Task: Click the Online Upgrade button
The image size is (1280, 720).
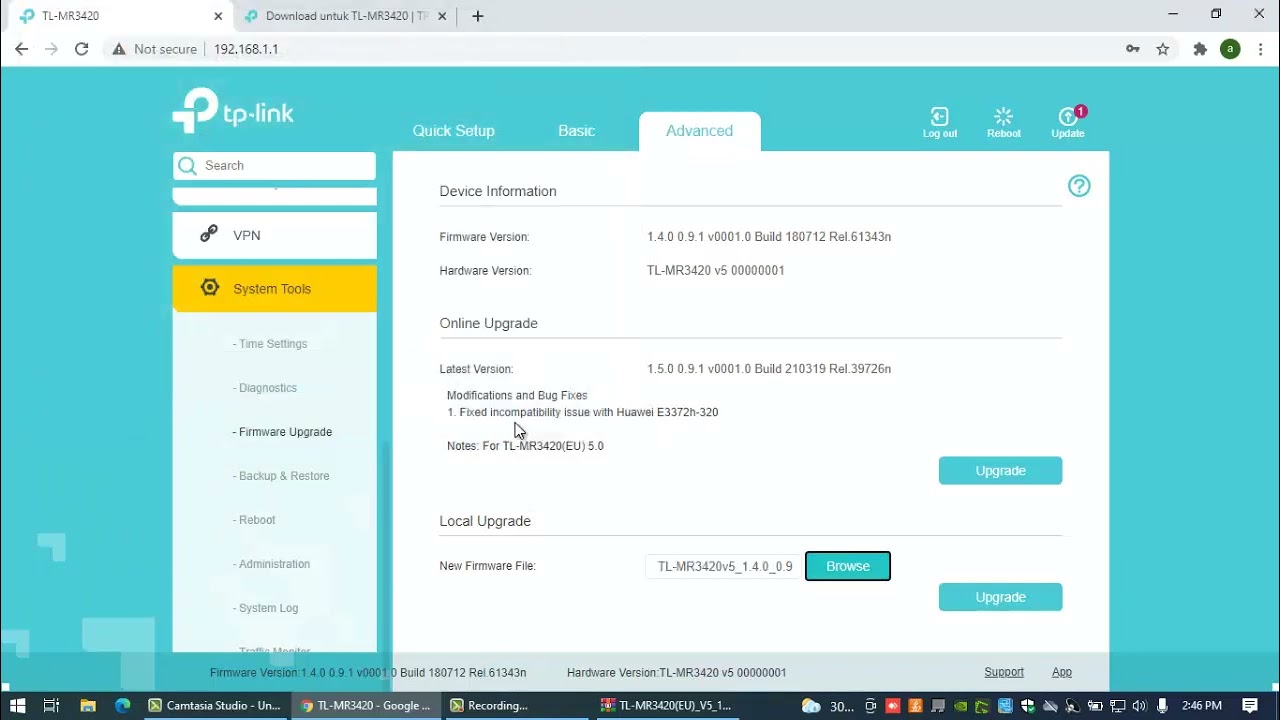Action: 1000,471
